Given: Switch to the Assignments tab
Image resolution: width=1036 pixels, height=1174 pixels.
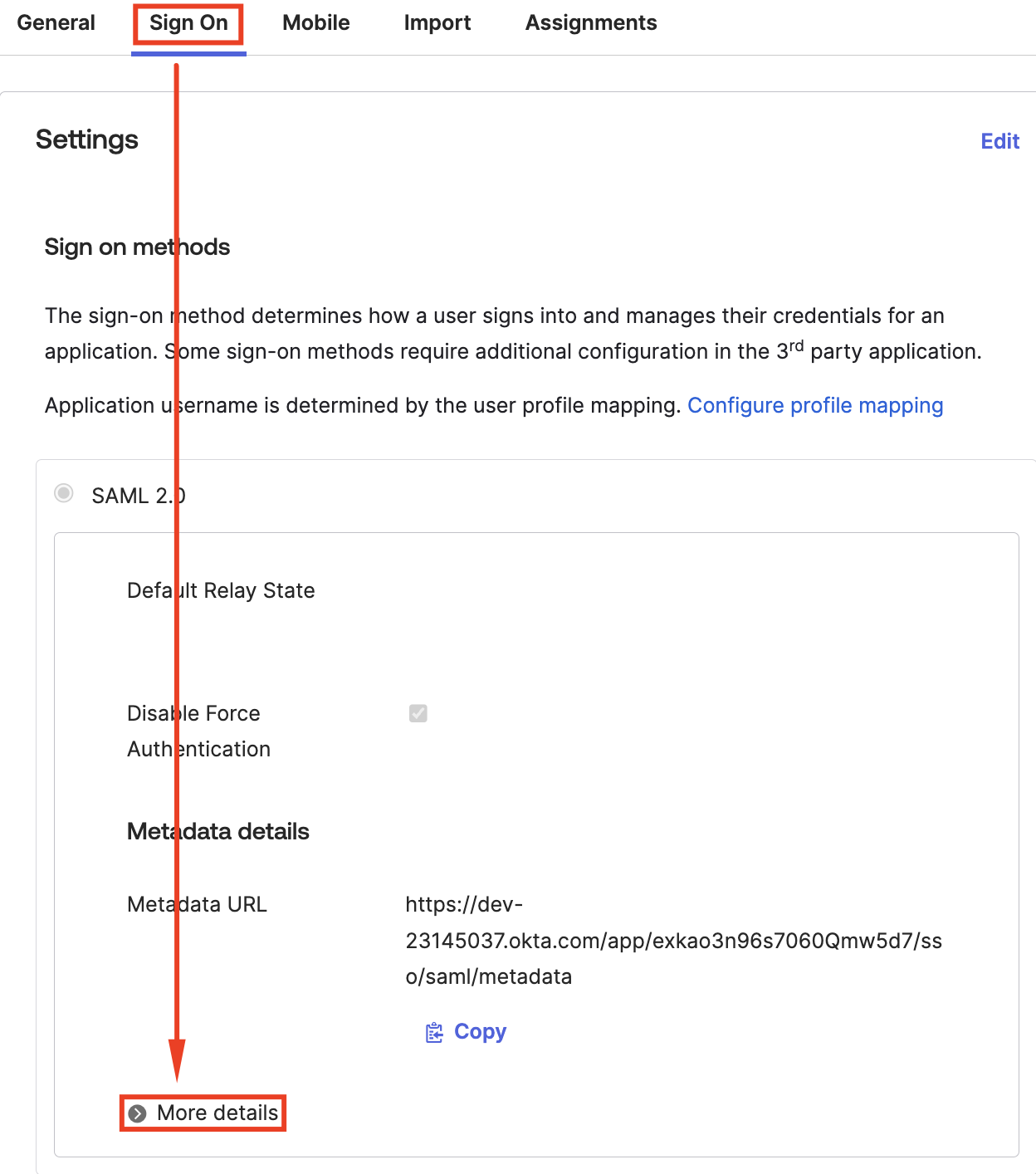Looking at the screenshot, I should click(590, 23).
